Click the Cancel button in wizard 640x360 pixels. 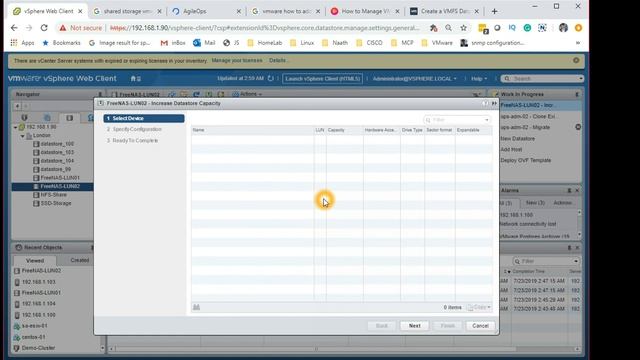pyautogui.click(x=480, y=326)
